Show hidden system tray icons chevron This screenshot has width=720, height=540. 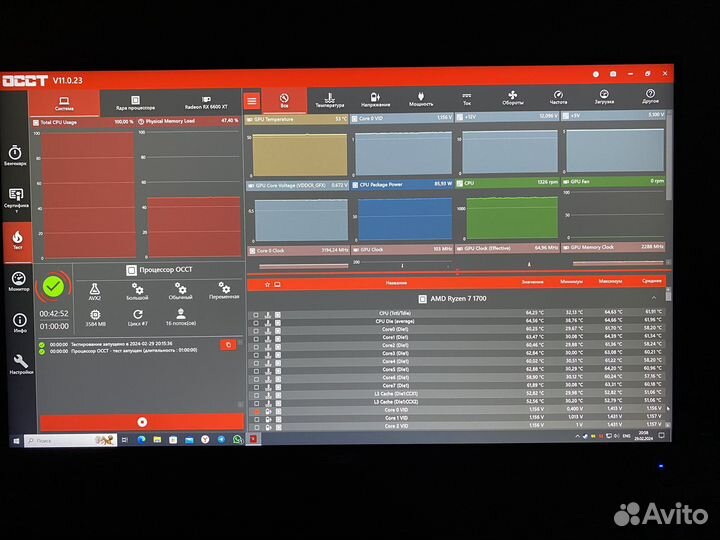tap(577, 437)
